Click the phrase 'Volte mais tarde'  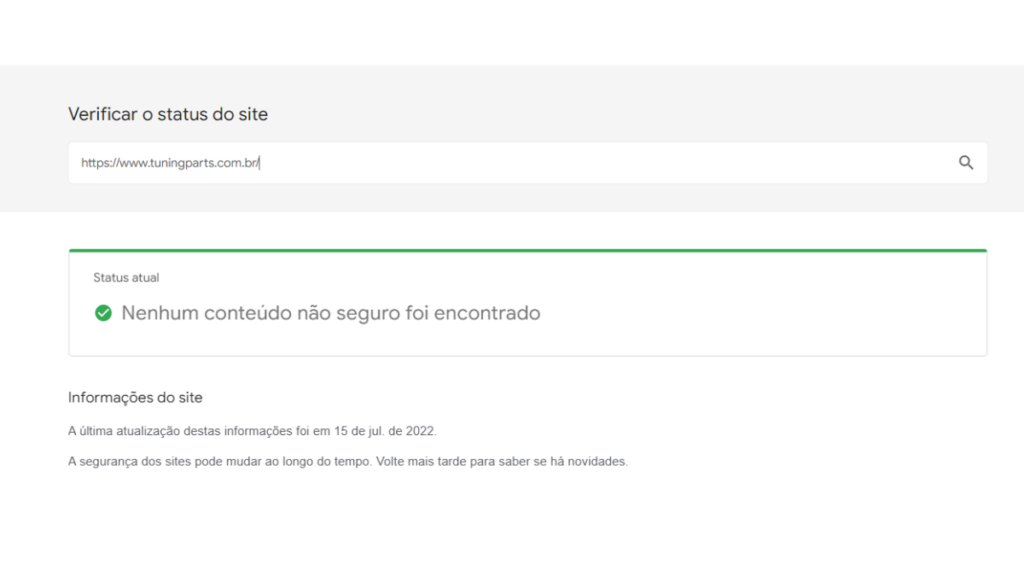pos(423,461)
